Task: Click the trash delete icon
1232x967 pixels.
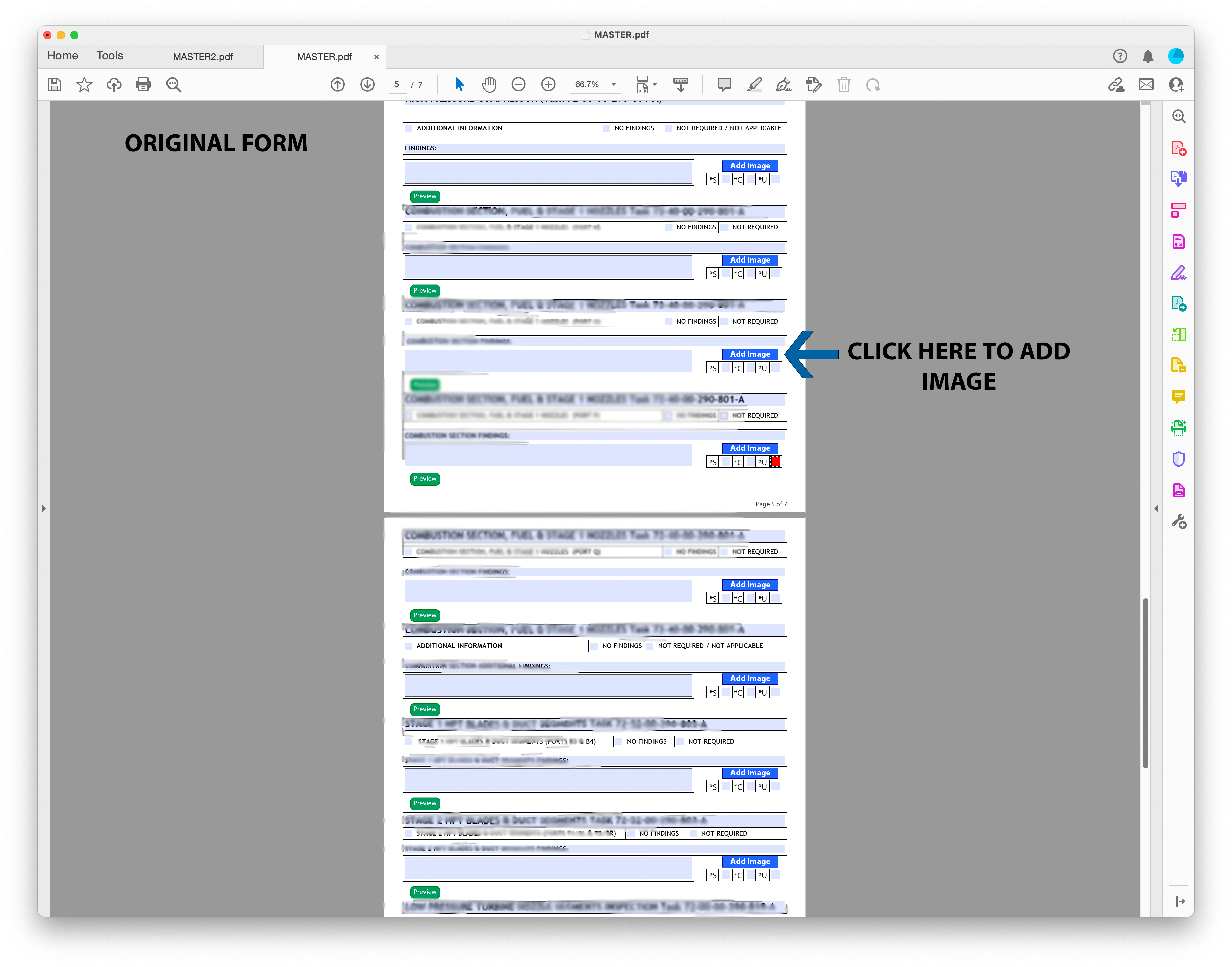Action: tap(844, 85)
